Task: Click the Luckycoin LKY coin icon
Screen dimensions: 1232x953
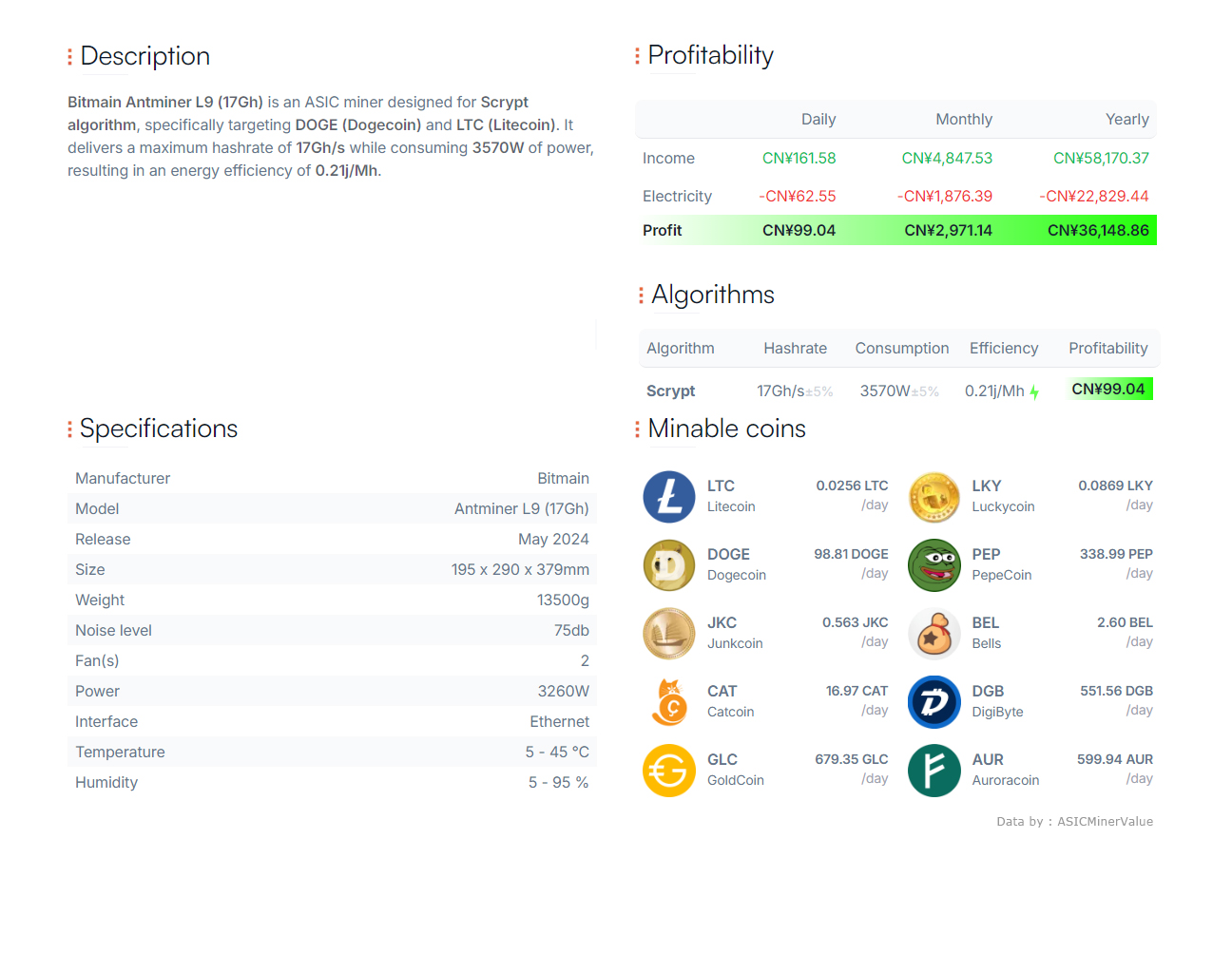Action: (934, 497)
